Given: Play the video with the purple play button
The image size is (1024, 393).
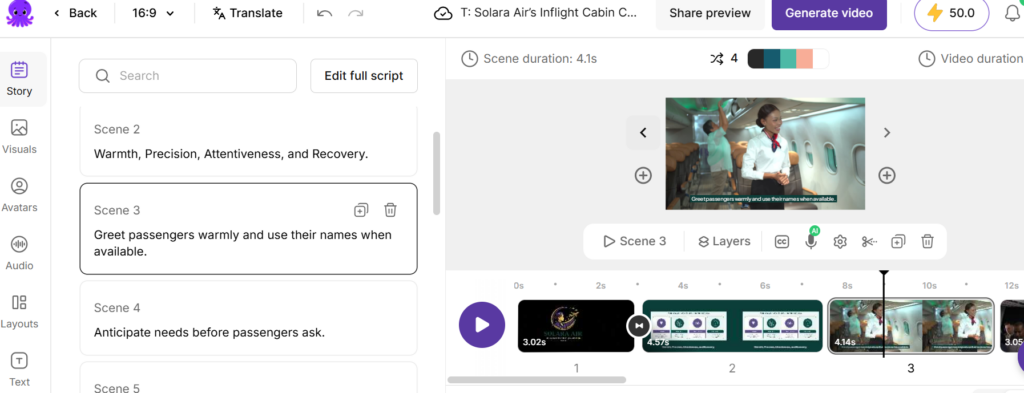Looking at the screenshot, I should [x=482, y=325].
